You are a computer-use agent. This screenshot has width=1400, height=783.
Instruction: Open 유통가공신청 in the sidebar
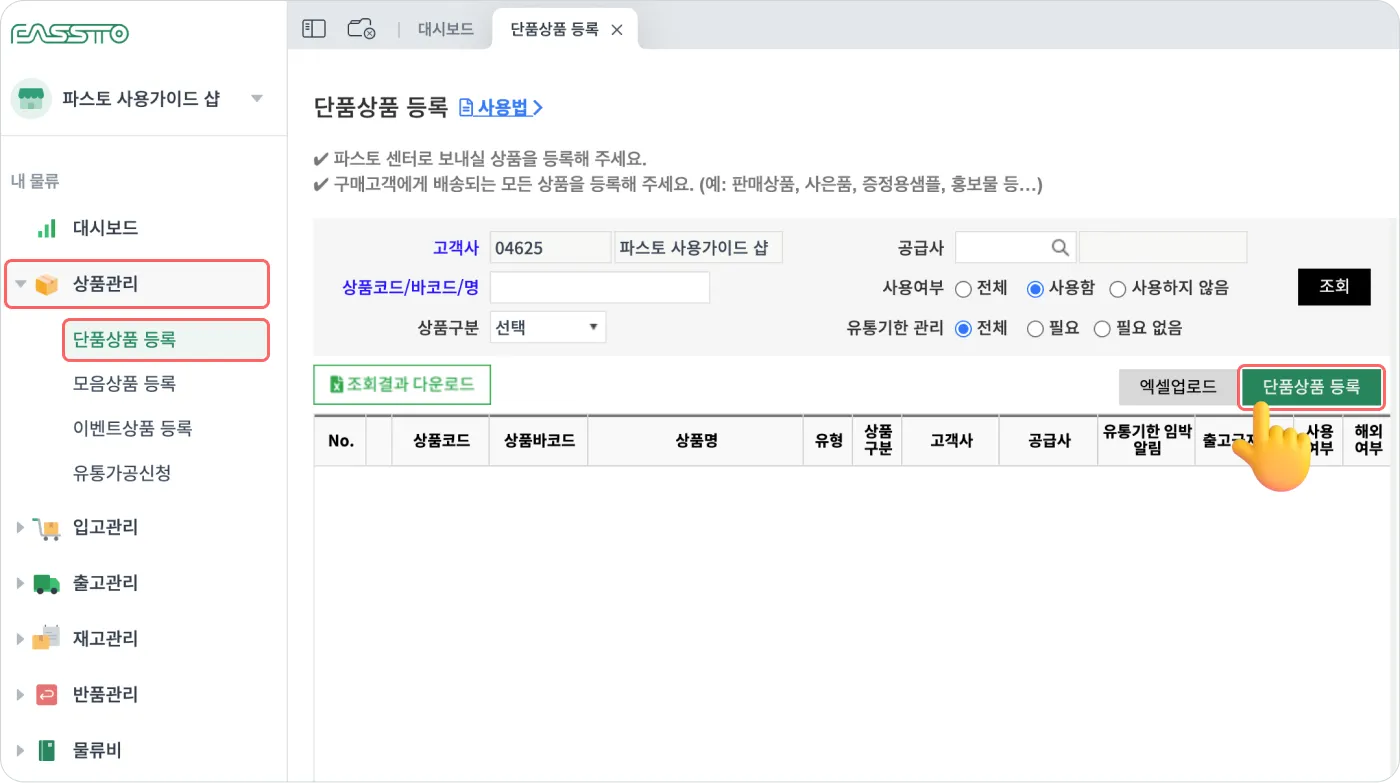pyautogui.click(x=122, y=473)
